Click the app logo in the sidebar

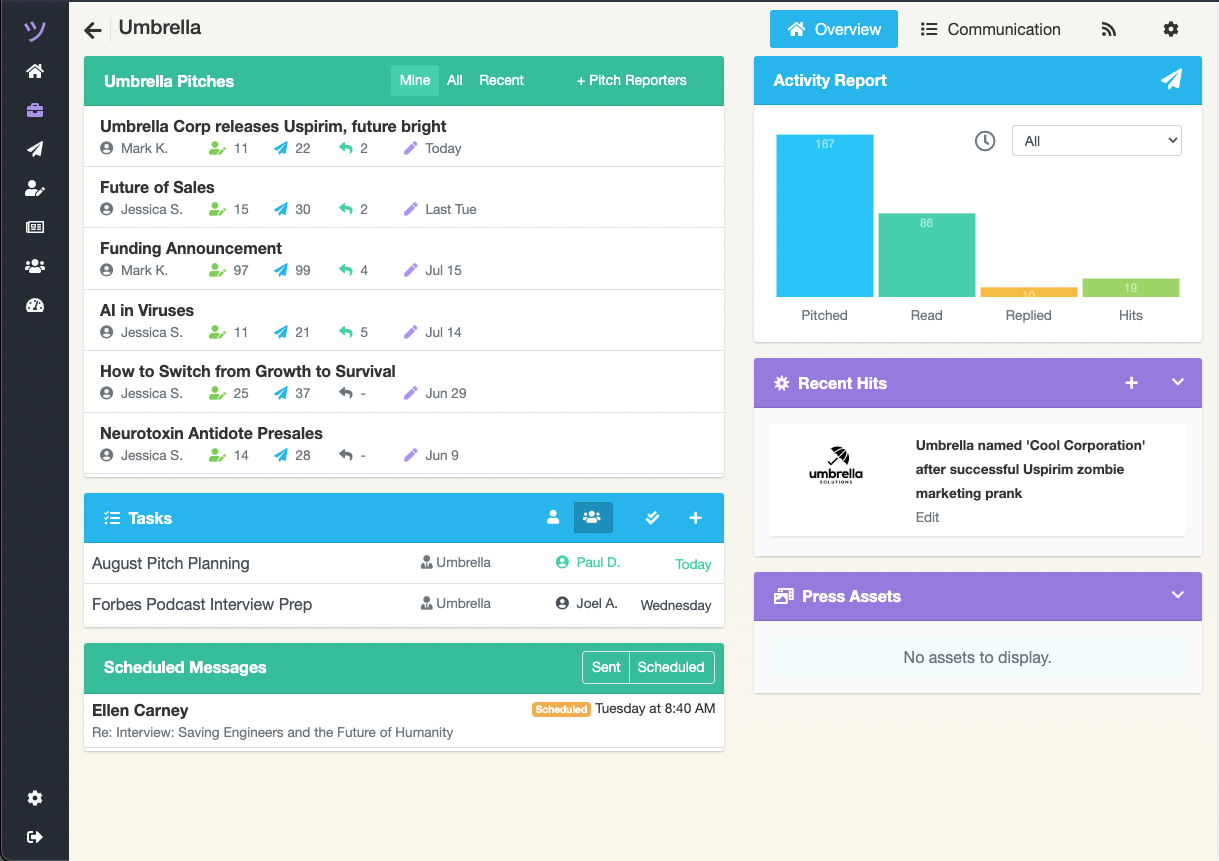click(x=35, y=32)
